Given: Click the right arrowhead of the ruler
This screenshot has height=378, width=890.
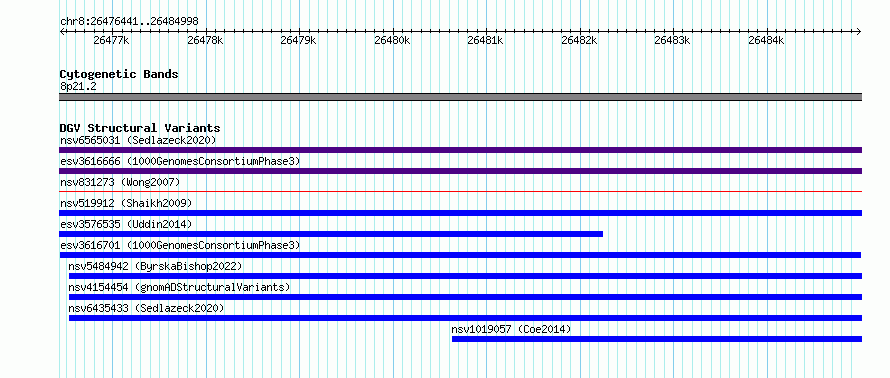Looking at the screenshot, I should point(859,31).
